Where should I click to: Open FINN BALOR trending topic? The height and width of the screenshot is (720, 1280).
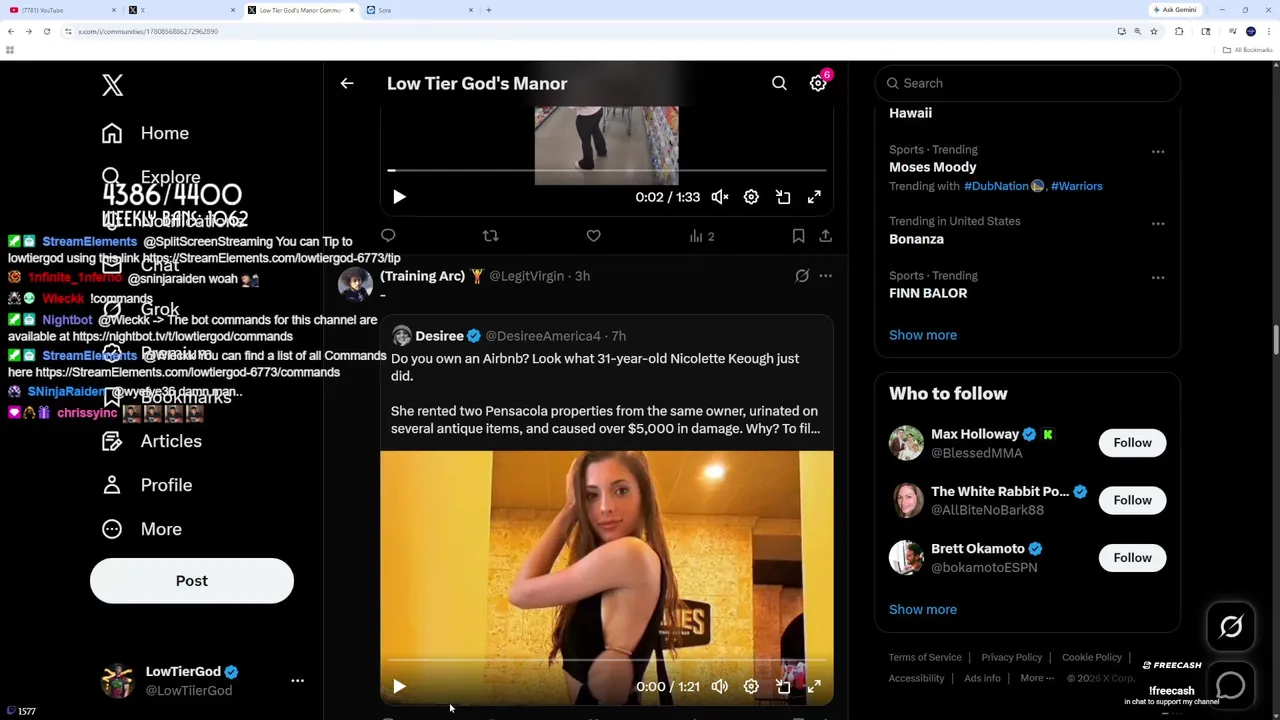[928, 293]
